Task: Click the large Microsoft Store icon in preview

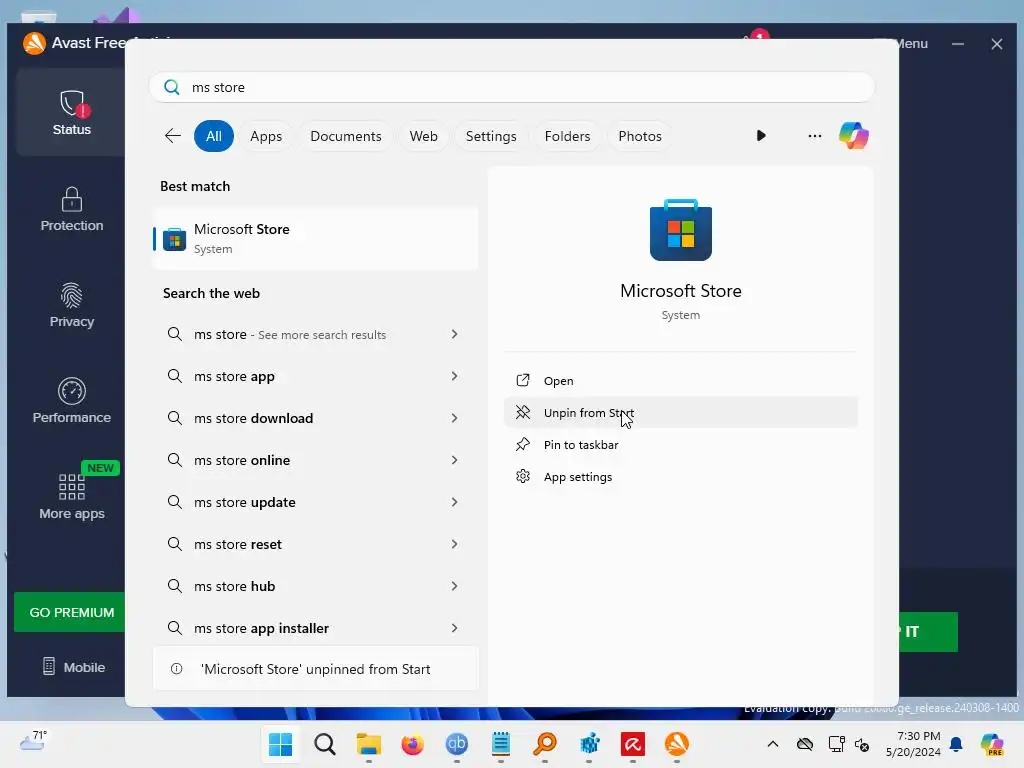Action: pyautogui.click(x=680, y=230)
